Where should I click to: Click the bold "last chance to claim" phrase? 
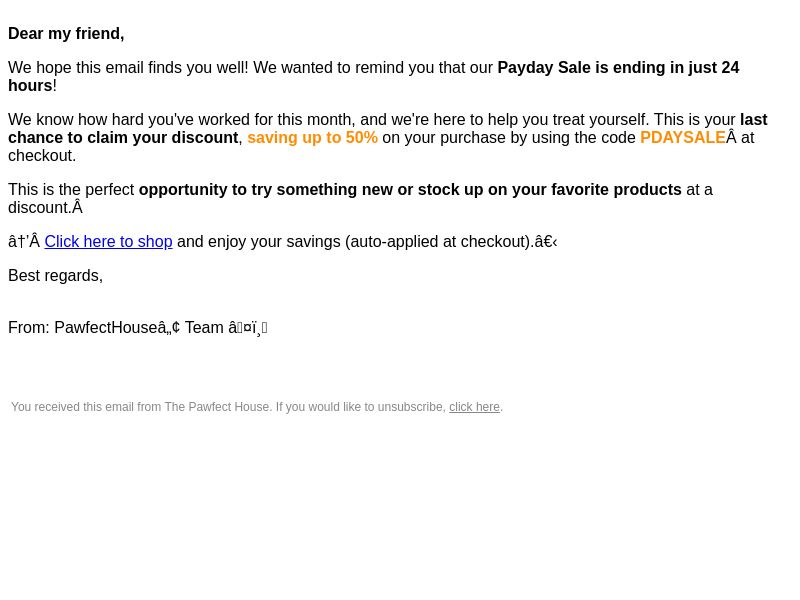(x=754, y=119)
